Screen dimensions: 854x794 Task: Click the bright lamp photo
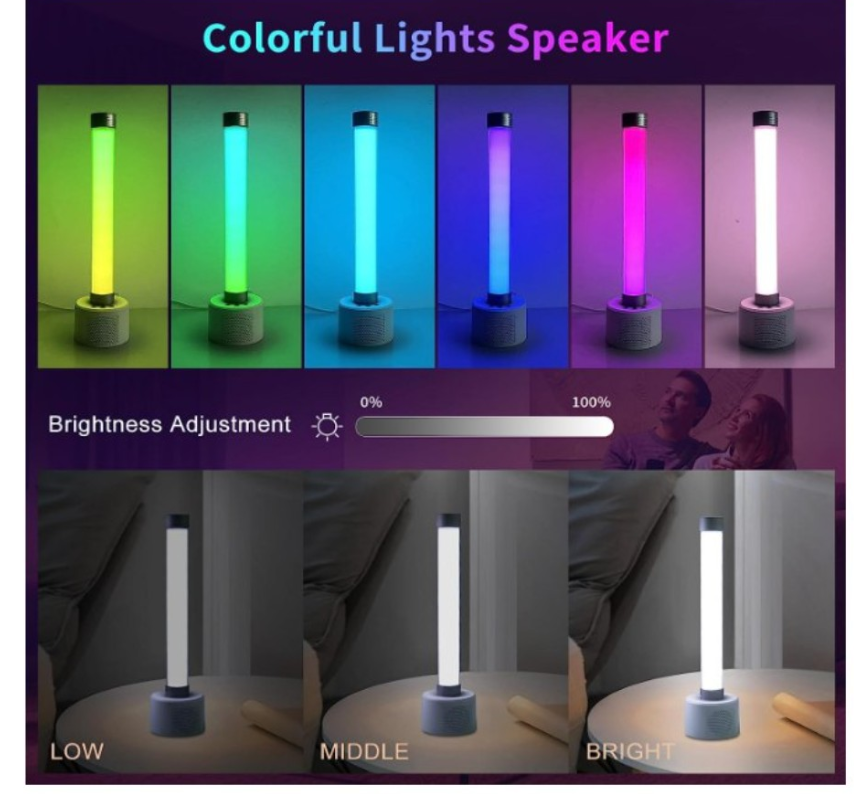[702, 621]
